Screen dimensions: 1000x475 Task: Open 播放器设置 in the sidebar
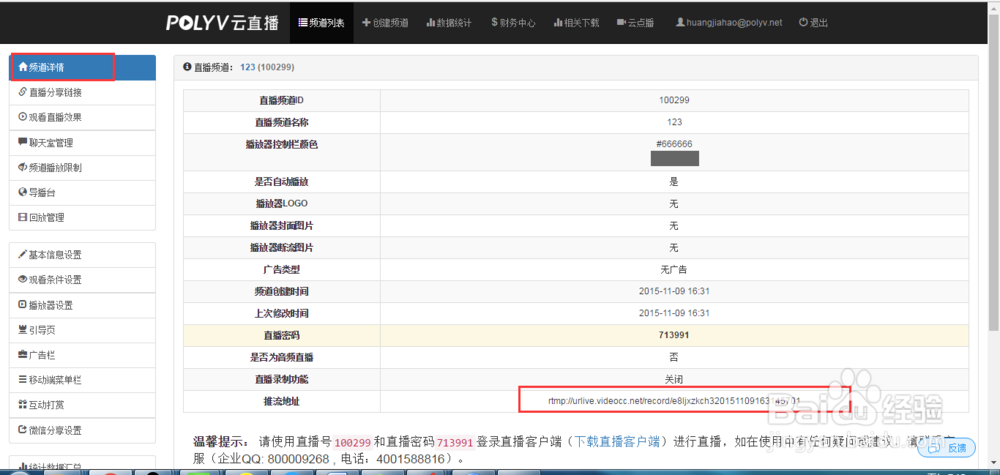(x=82, y=305)
